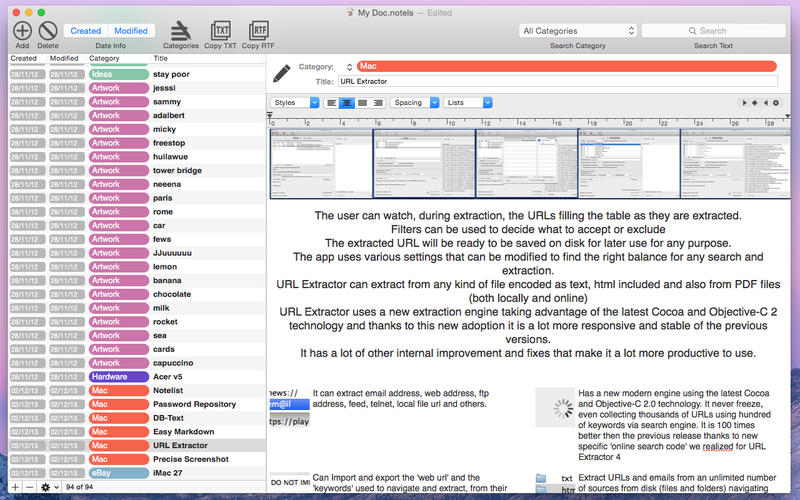800x500 pixels.
Task: Click the plus button below note list
Action: 15,487
